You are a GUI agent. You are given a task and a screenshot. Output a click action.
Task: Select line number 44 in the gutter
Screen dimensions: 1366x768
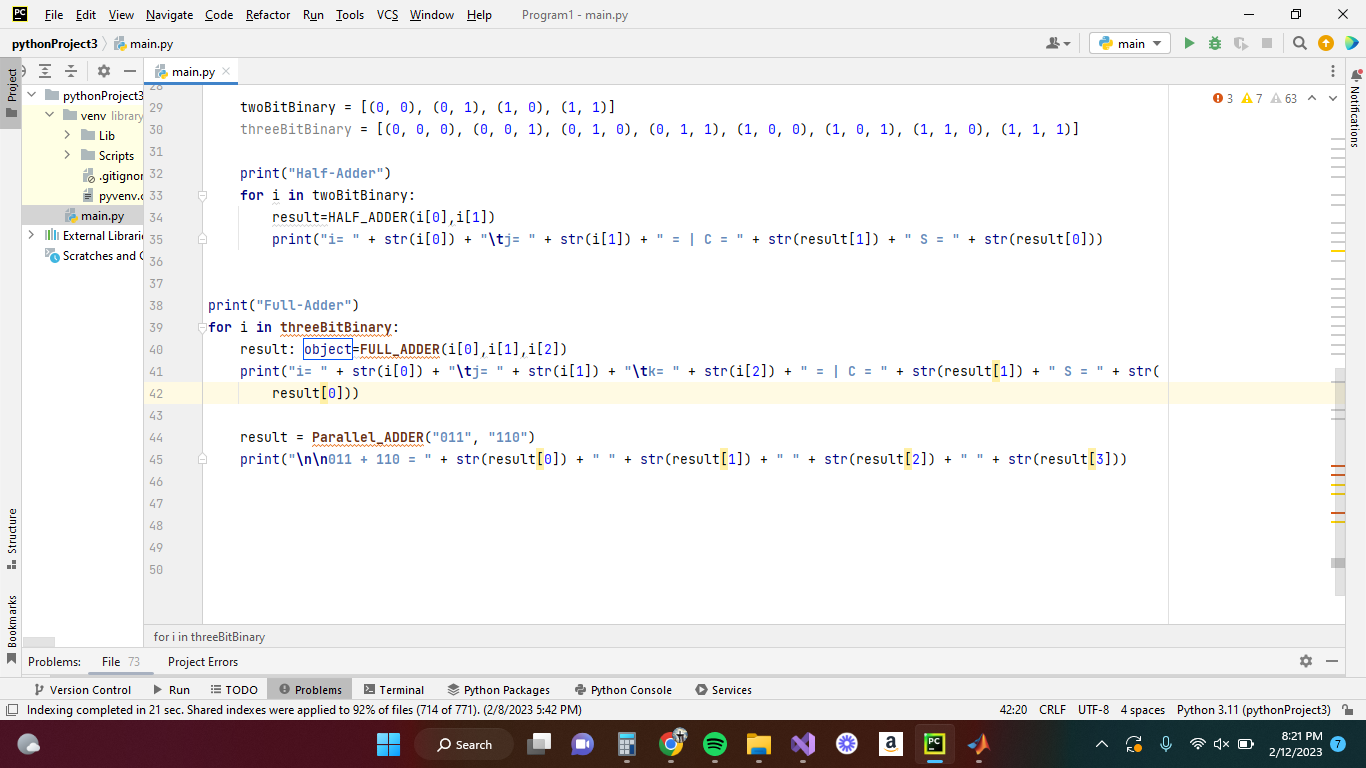[156, 437]
